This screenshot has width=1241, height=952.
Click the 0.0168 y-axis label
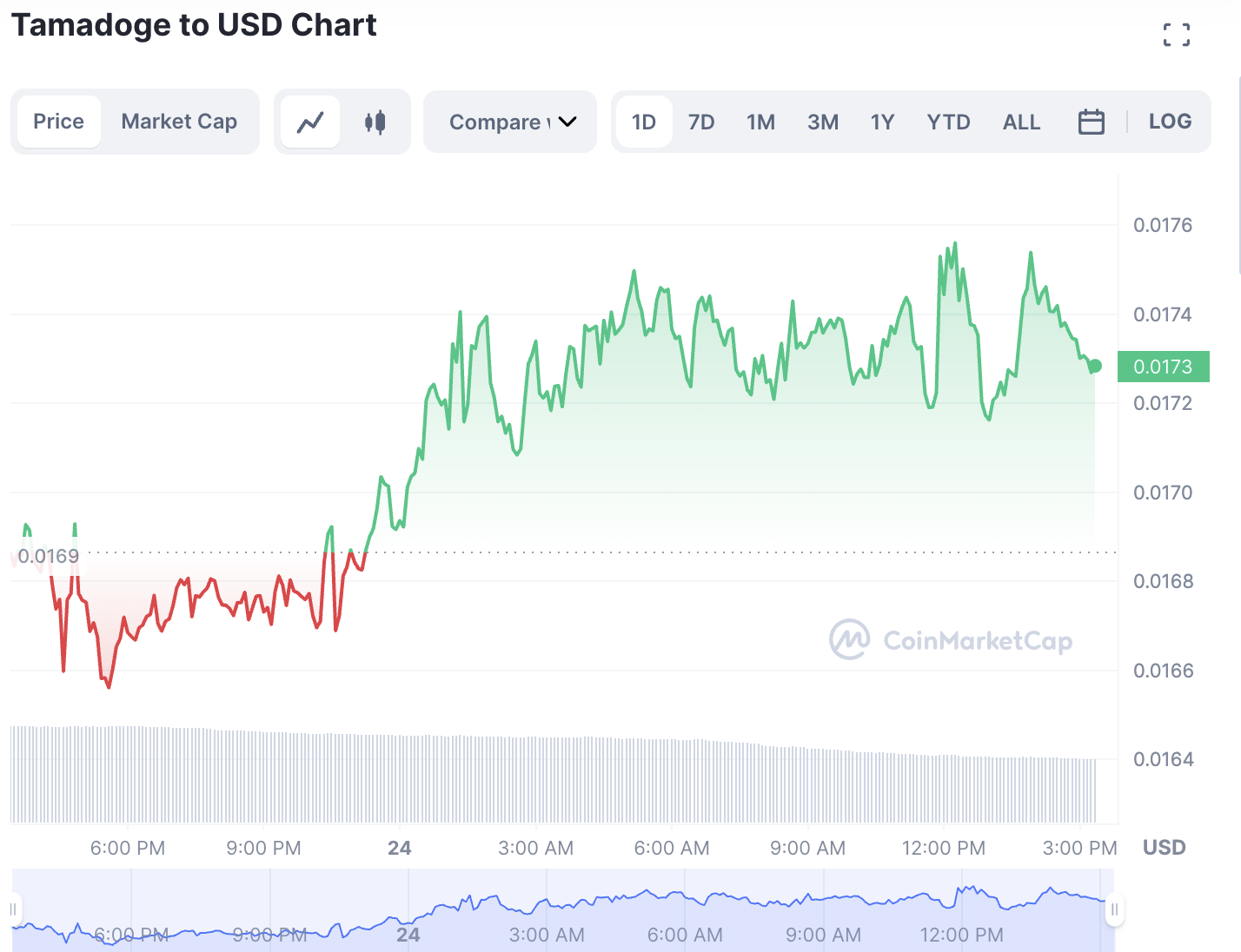(1163, 581)
